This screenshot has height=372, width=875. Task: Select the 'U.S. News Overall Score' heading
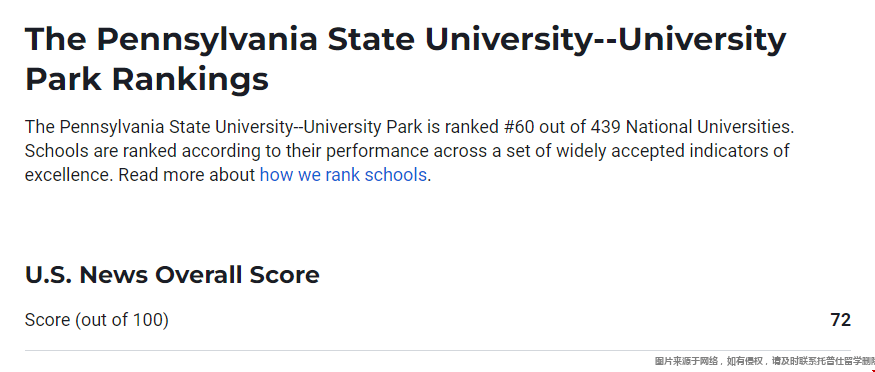172,275
